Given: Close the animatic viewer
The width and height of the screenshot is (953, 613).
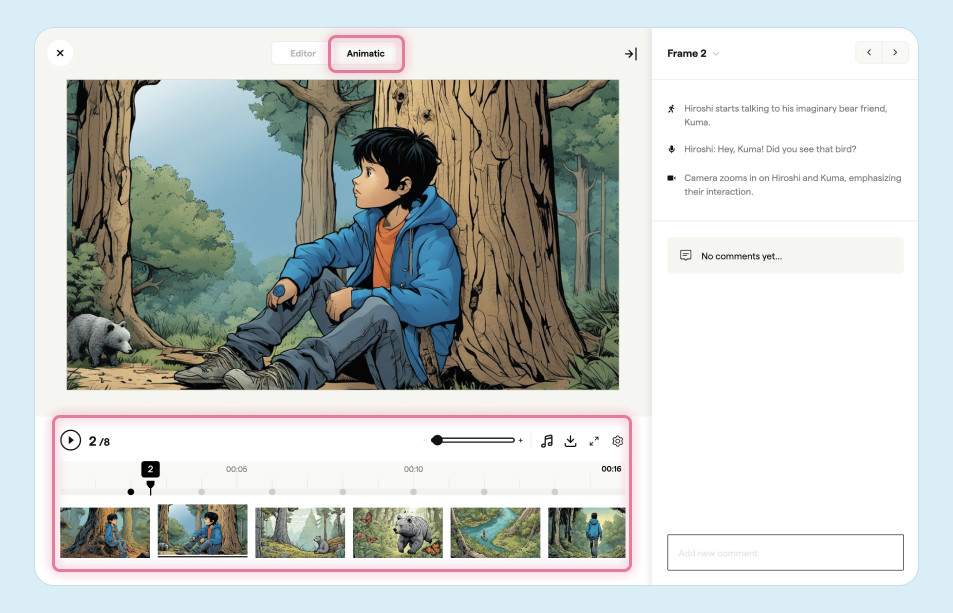Looking at the screenshot, I should [x=60, y=53].
